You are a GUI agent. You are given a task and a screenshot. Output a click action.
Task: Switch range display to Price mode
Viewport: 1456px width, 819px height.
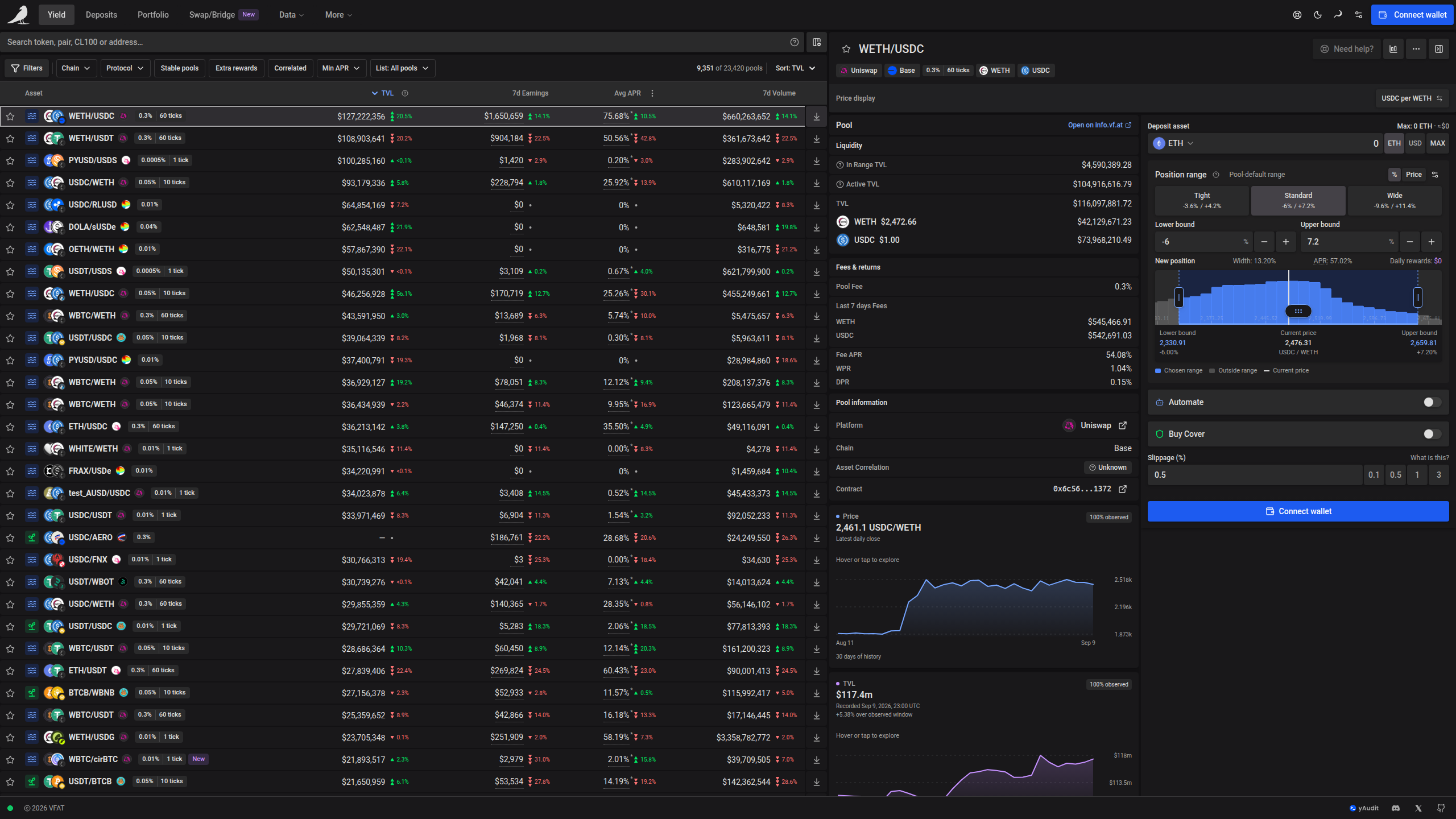click(1414, 175)
